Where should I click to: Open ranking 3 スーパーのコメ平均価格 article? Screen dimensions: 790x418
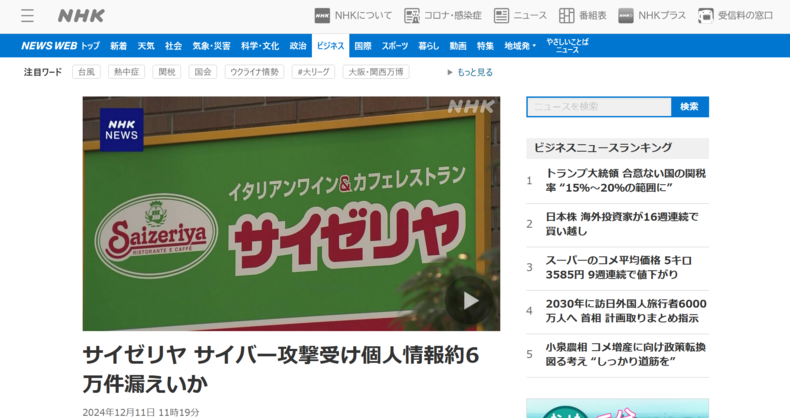click(x=619, y=267)
